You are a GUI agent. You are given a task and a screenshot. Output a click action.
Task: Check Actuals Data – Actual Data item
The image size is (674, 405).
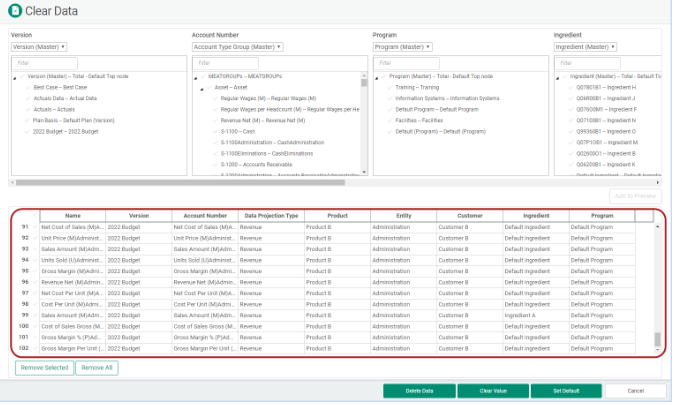point(28,98)
